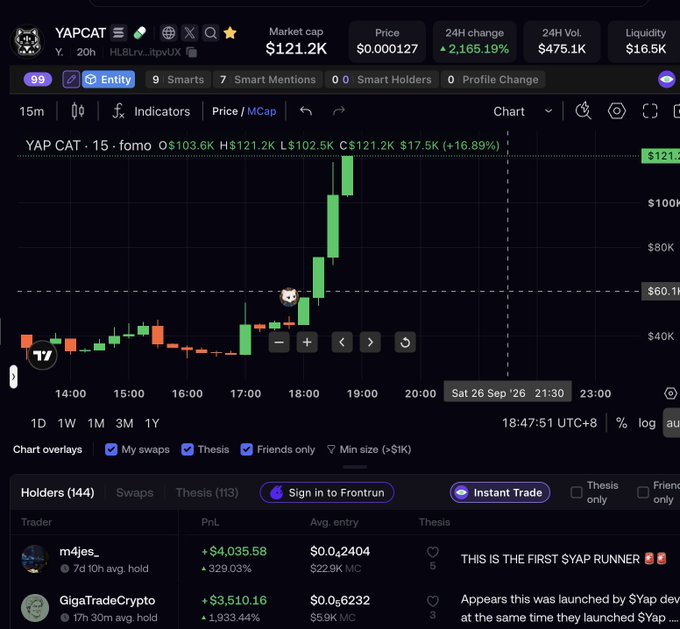680x629 pixels.
Task: Switch to the Thesis (113) tab
Action: (x=207, y=493)
